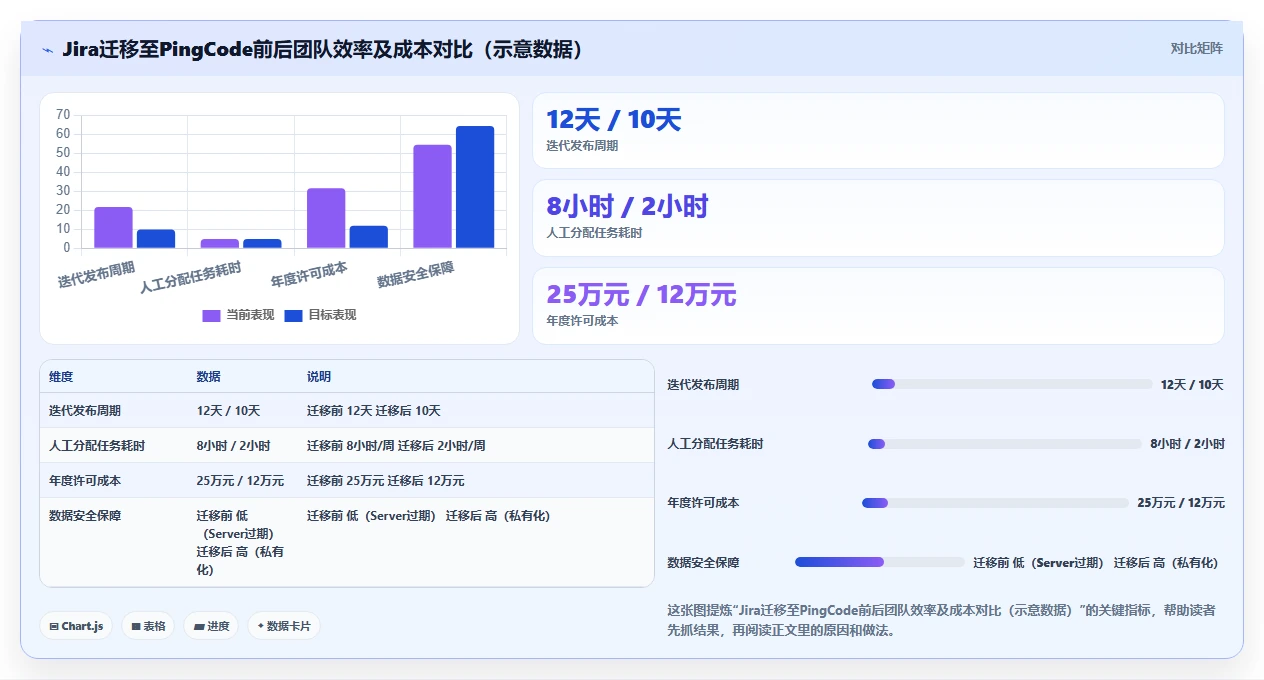This screenshot has height=680, width=1264.
Task: Click the 数据安全保障 progress bar
Action: [x=880, y=562]
